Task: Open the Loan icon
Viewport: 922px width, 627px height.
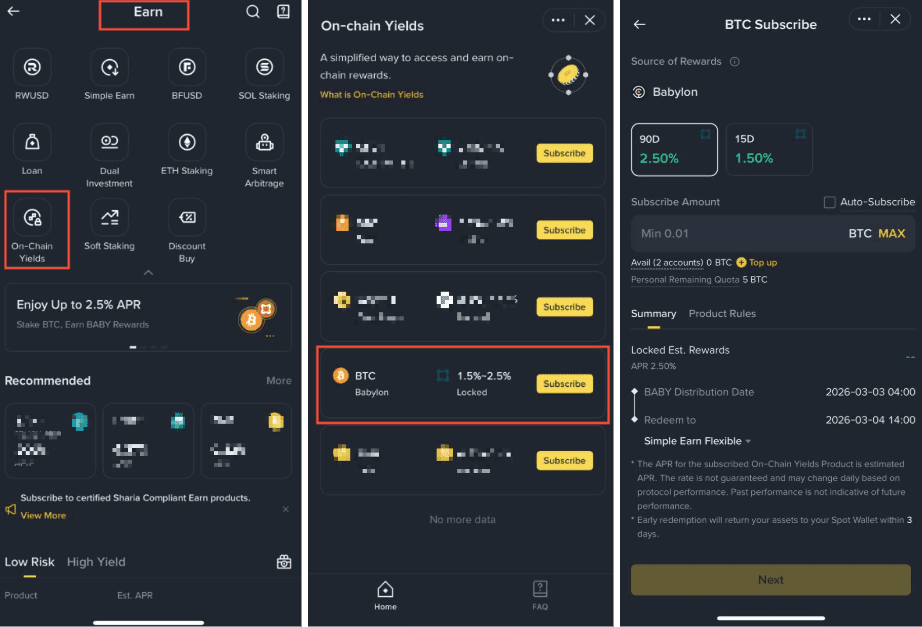Action: (x=32, y=142)
